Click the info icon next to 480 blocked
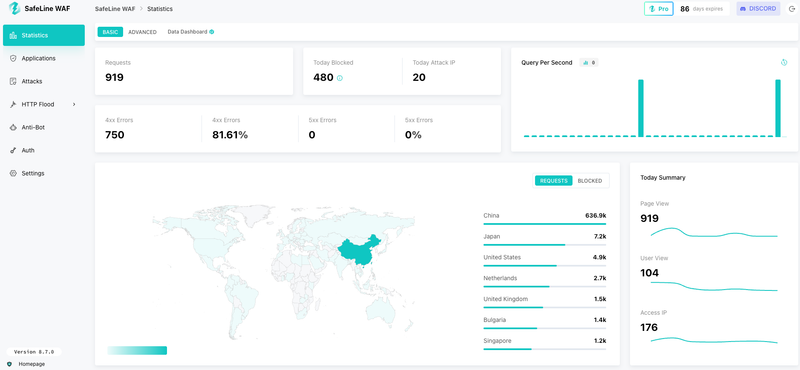 click(340, 78)
